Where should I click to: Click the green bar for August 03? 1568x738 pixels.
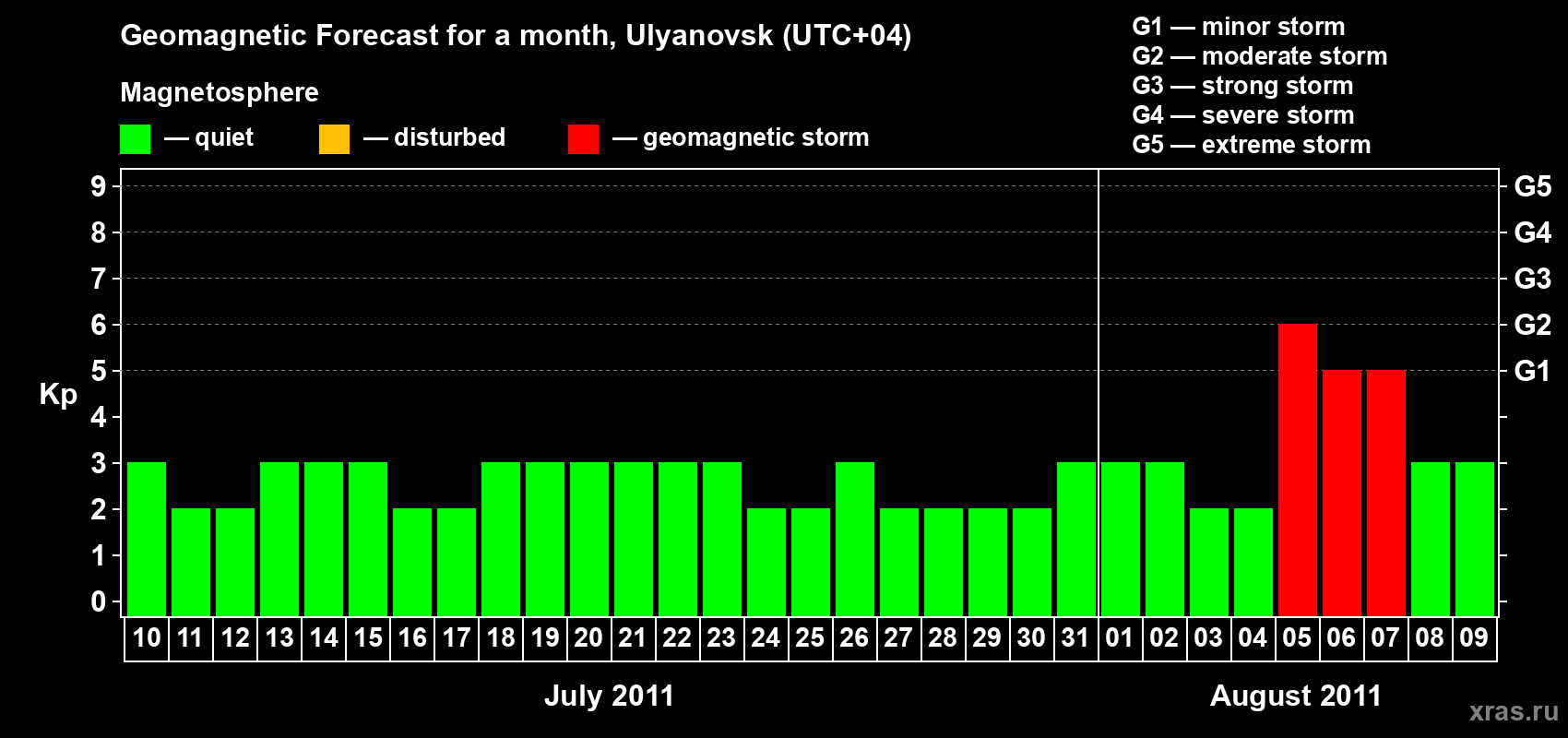point(1209,562)
